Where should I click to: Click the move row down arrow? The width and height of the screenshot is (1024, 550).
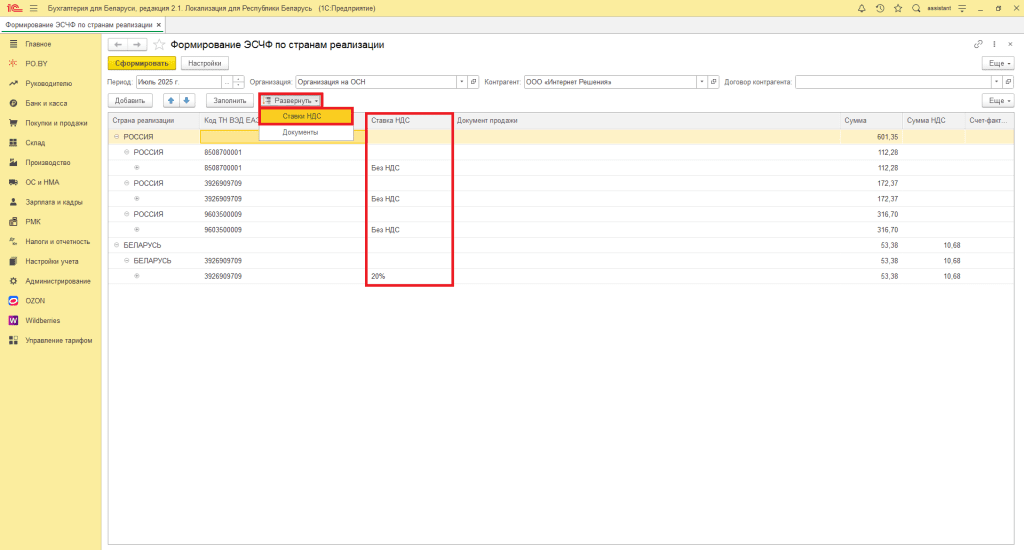(186, 101)
